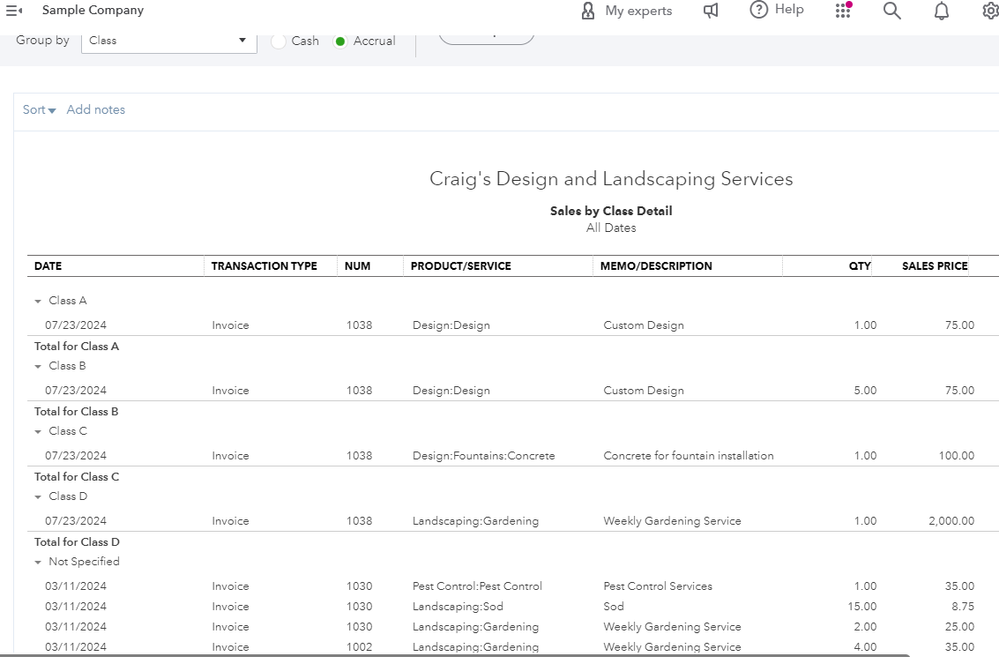Open the notifications bell
Image resolution: width=999 pixels, height=657 pixels.
point(941,11)
